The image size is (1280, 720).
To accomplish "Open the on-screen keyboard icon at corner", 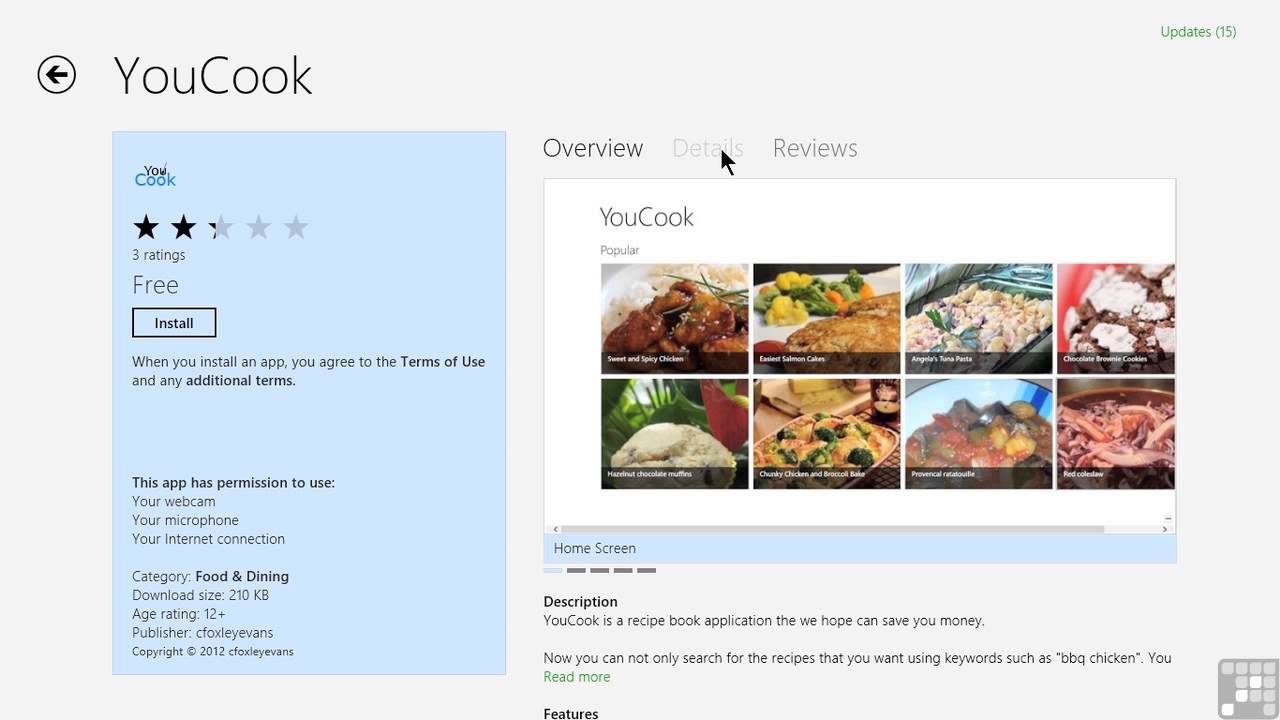I will tap(1248, 689).
